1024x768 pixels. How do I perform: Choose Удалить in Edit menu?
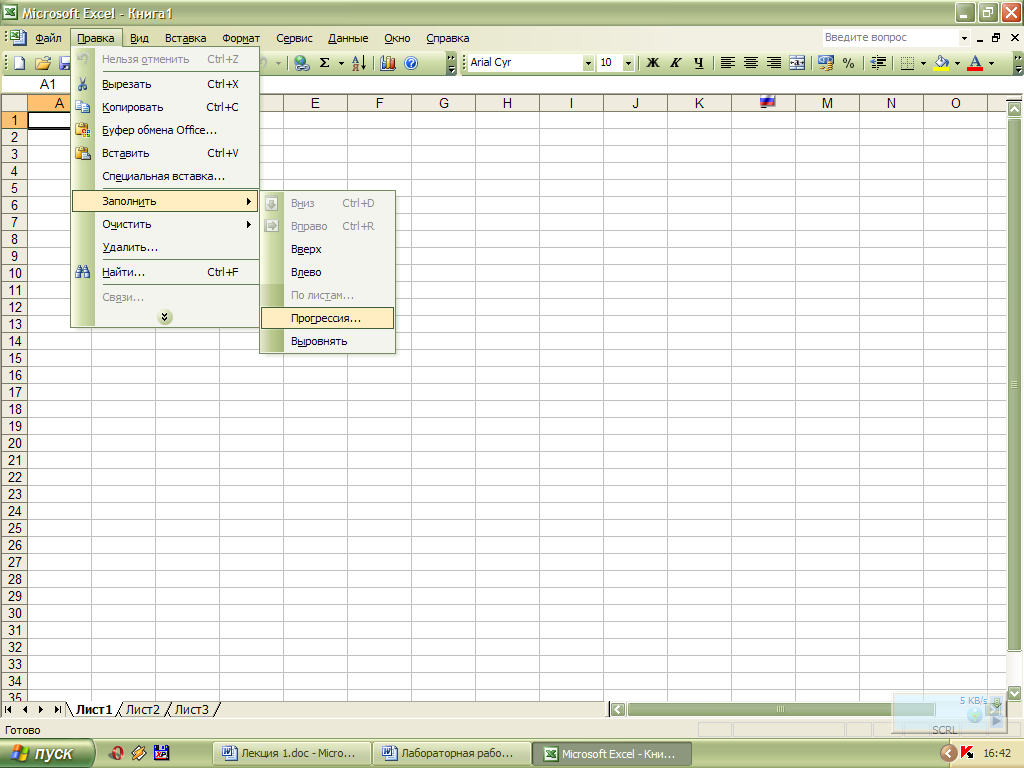pos(165,247)
